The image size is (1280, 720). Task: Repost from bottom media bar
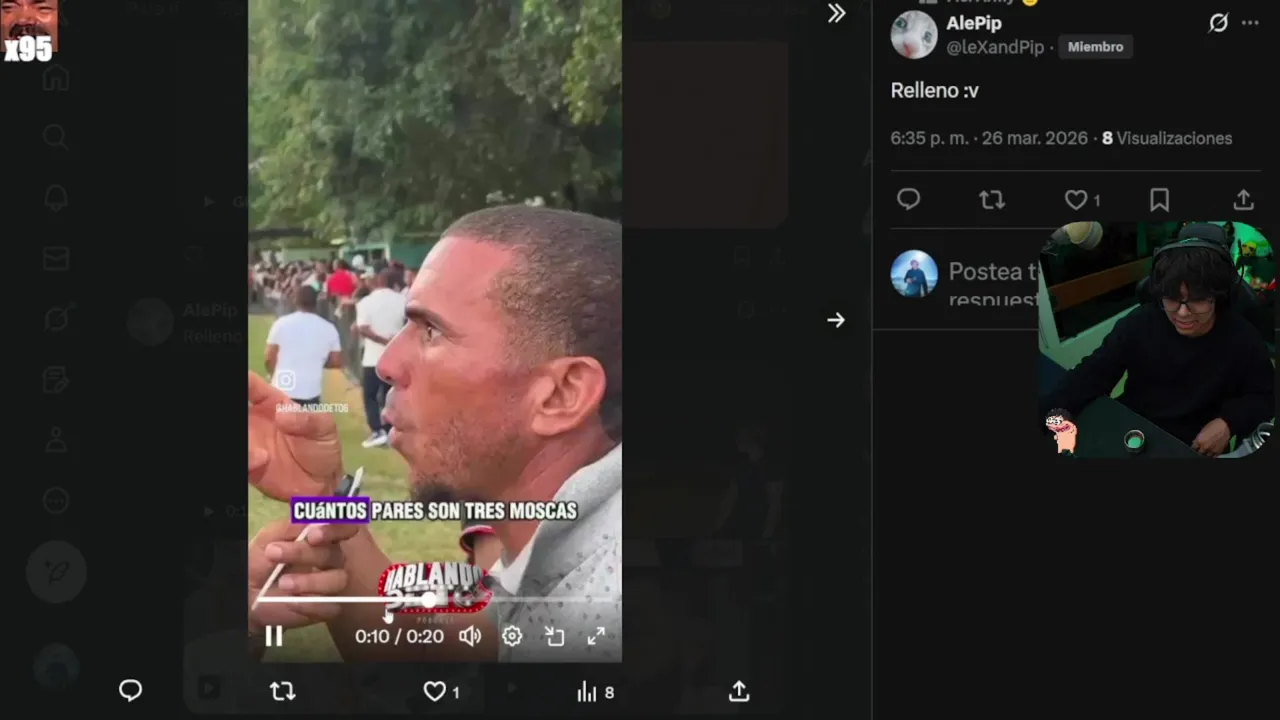[283, 691]
